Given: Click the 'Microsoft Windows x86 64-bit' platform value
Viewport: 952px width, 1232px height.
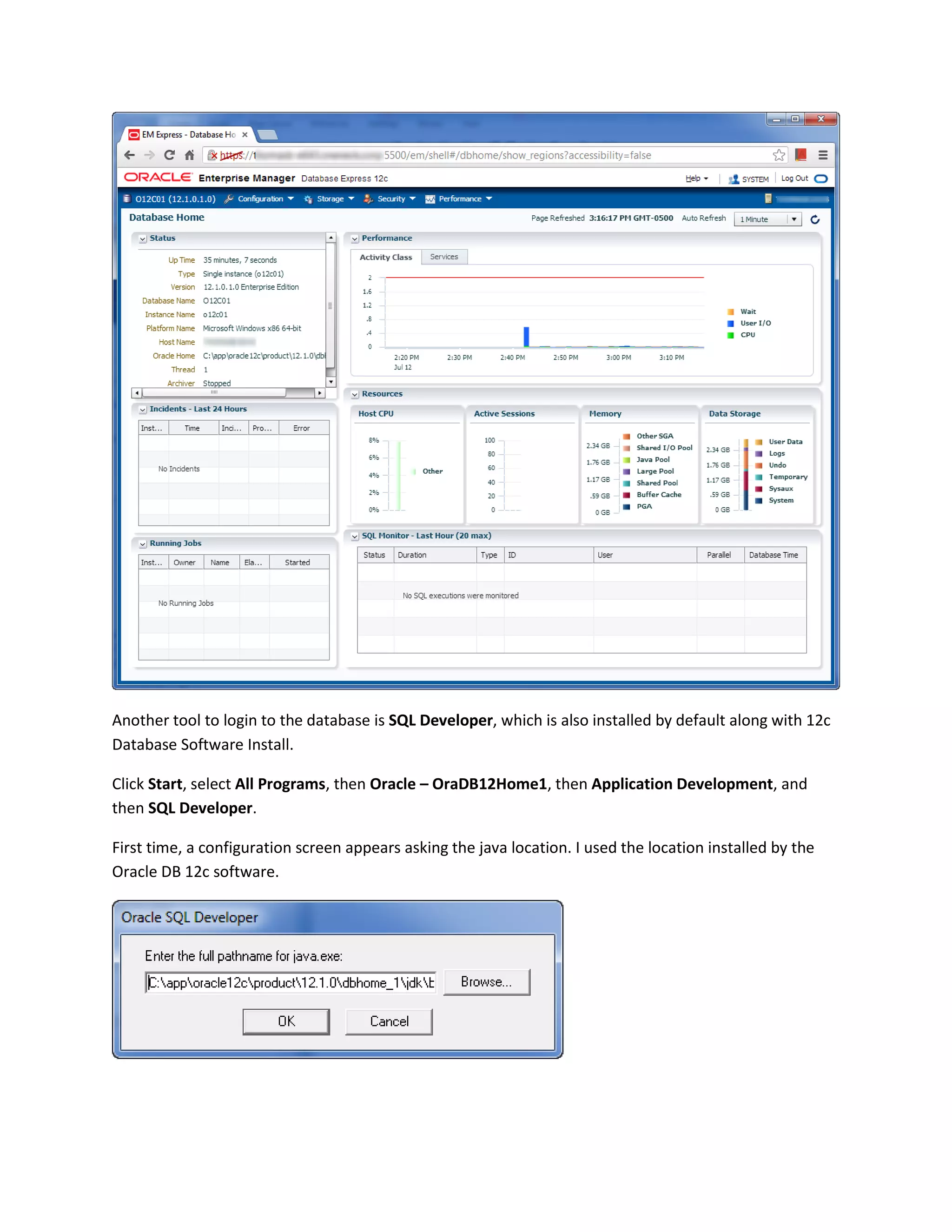Looking at the screenshot, I should (x=252, y=328).
